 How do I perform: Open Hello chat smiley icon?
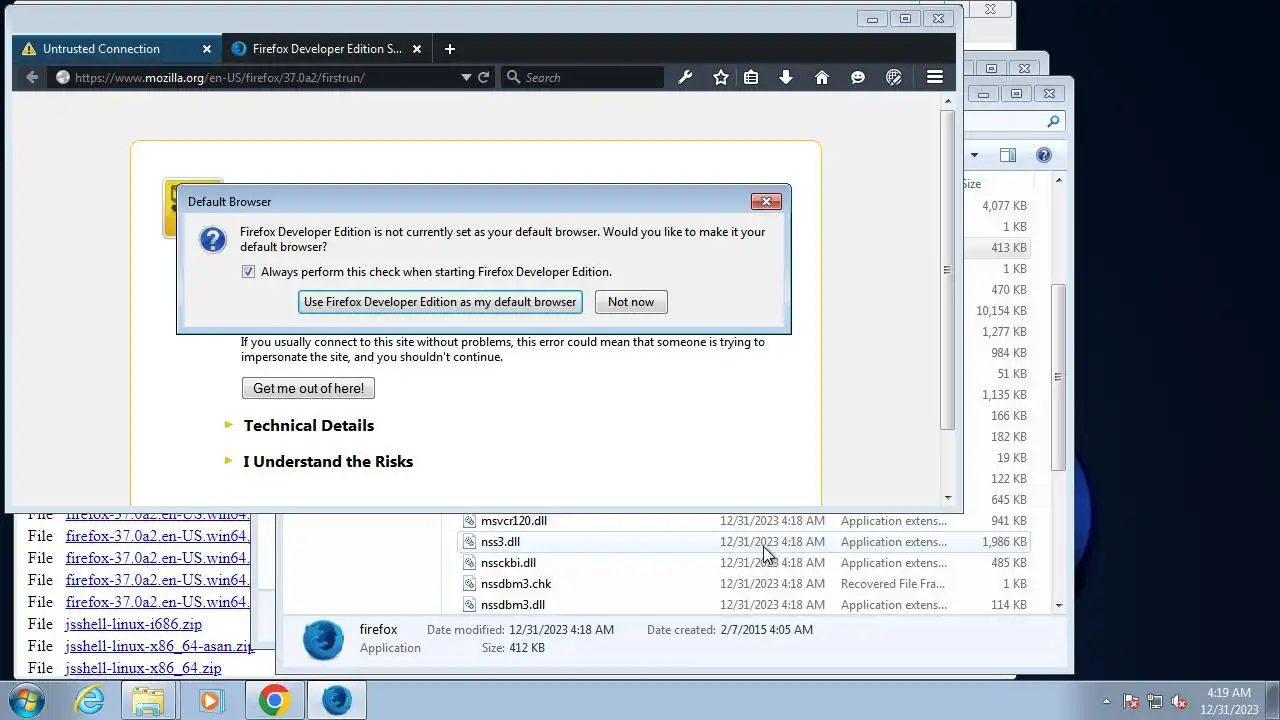tap(858, 77)
